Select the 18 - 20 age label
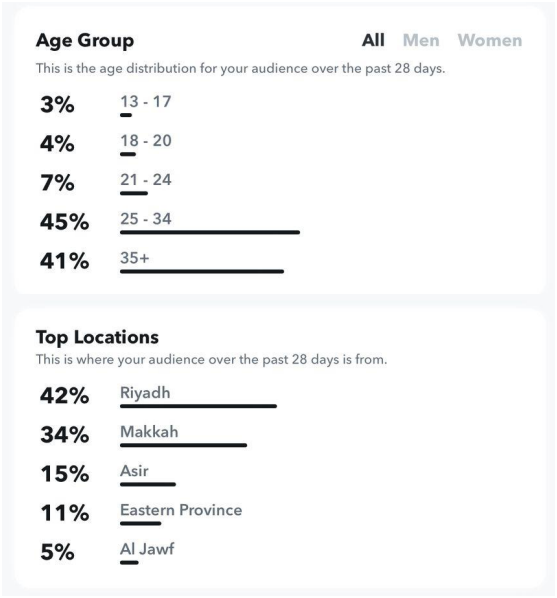The height and width of the screenshot is (598, 557). pos(146,141)
